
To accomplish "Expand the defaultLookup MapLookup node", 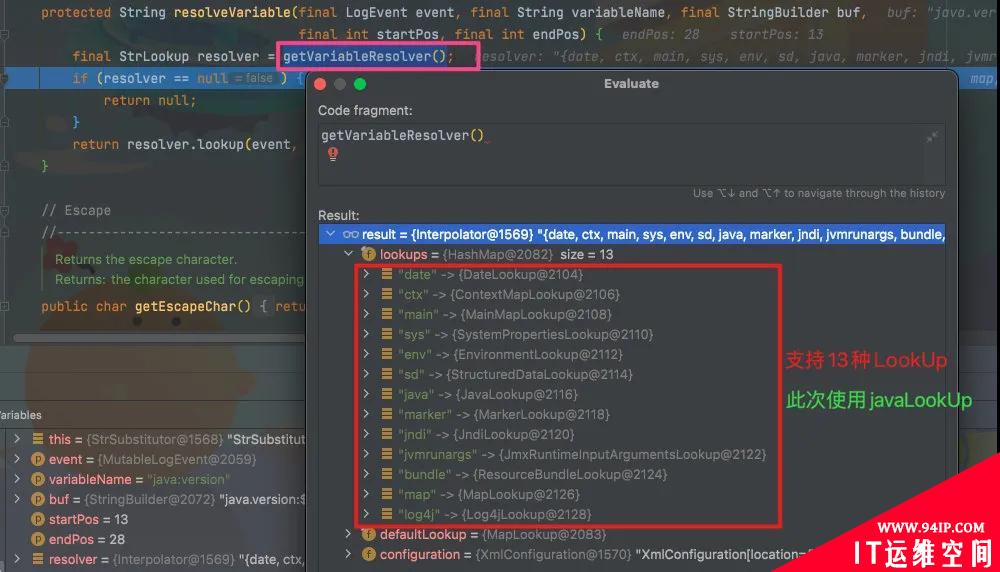I will pos(348,534).
